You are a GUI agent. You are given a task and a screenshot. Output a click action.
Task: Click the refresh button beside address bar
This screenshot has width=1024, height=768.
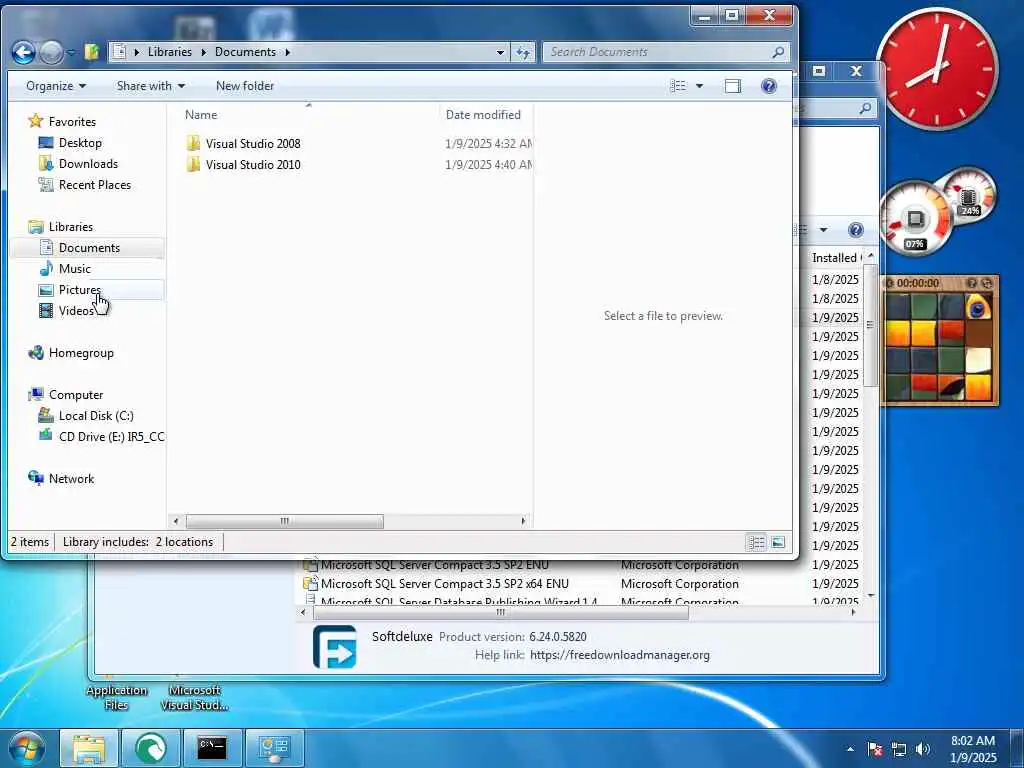click(523, 52)
